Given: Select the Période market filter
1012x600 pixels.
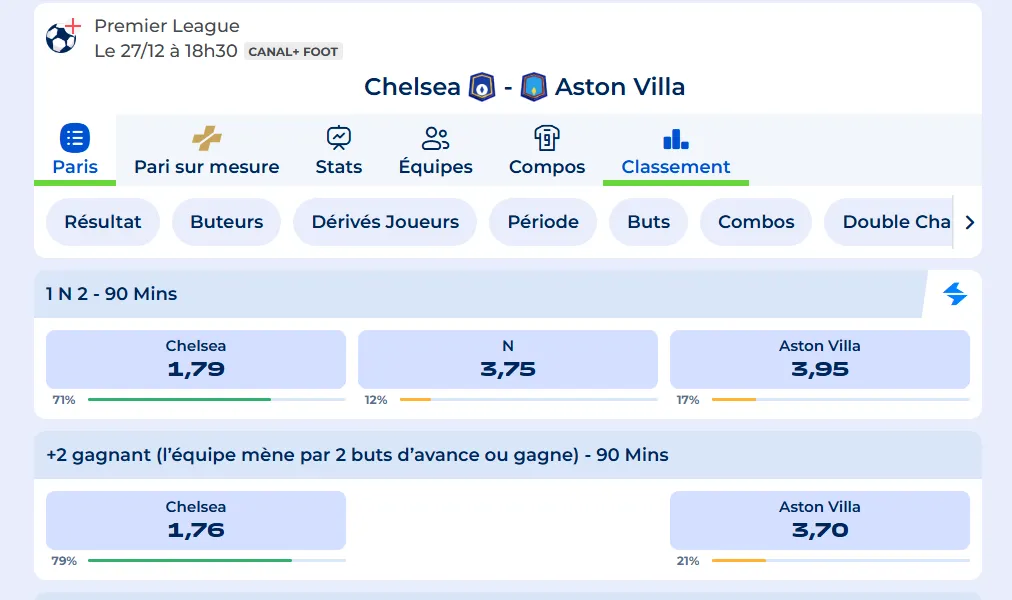Looking at the screenshot, I should click(x=542, y=222).
